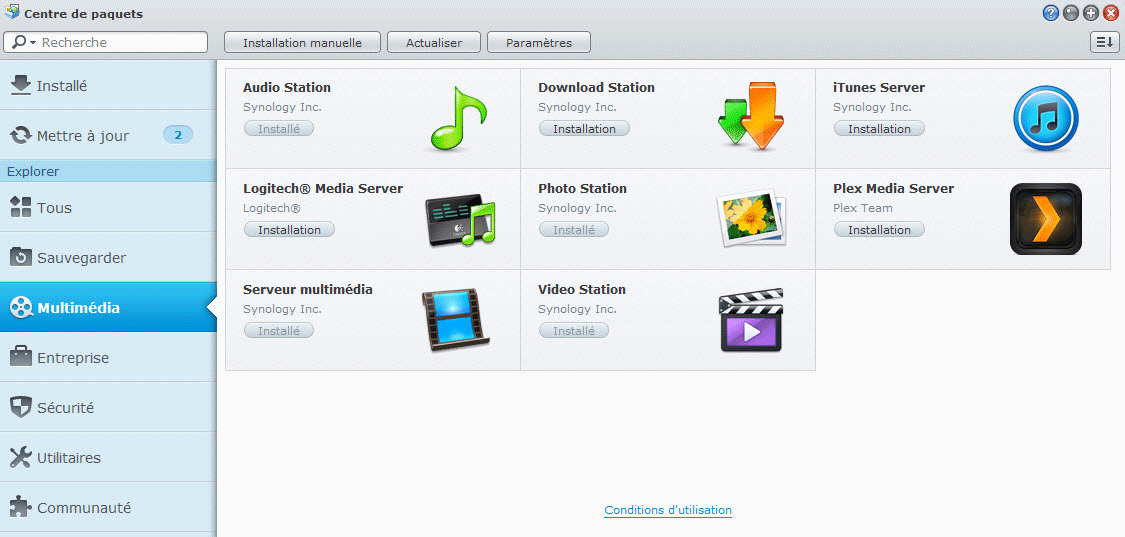The width and height of the screenshot is (1125, 537).
Task: Click the Installé download tray icon in the sidebar
Action: click(21, 85)
